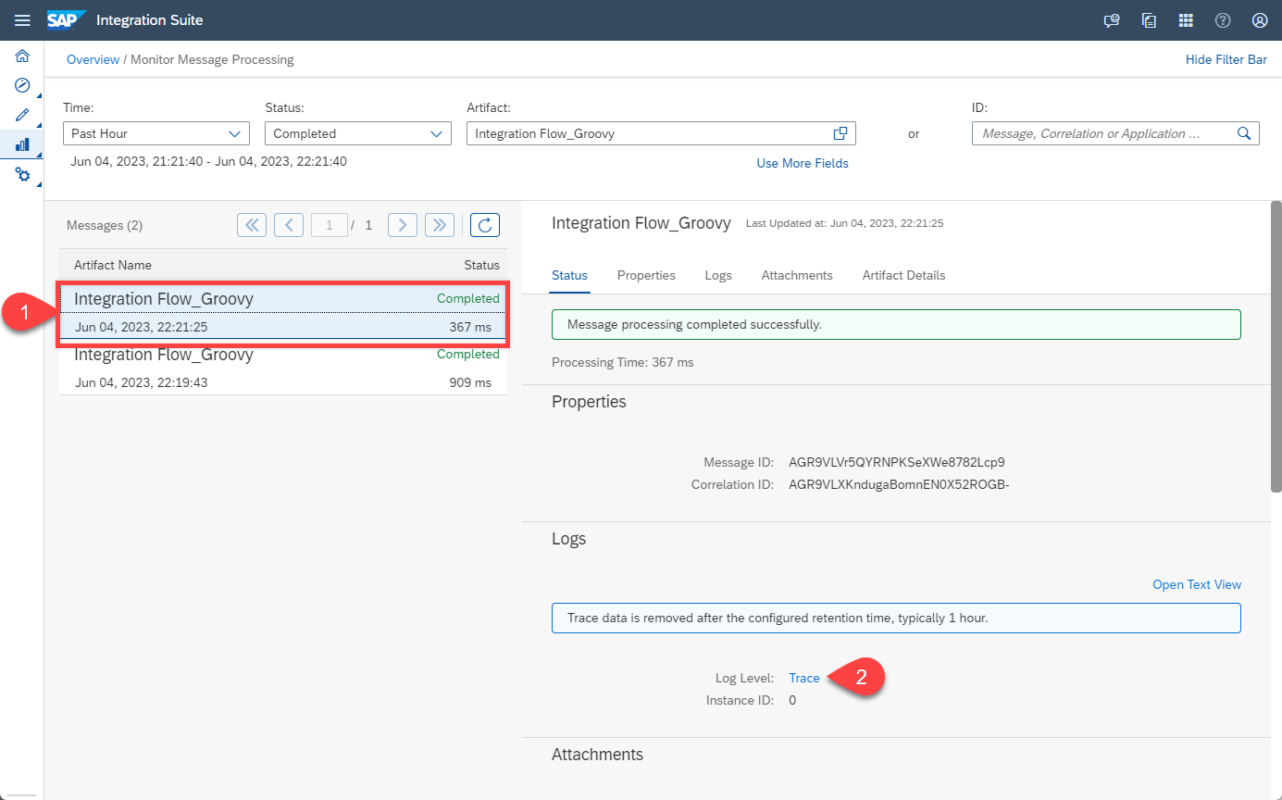Open the Home sidebar icon
Screen dimensions: 1282x800
pos(22,56)
